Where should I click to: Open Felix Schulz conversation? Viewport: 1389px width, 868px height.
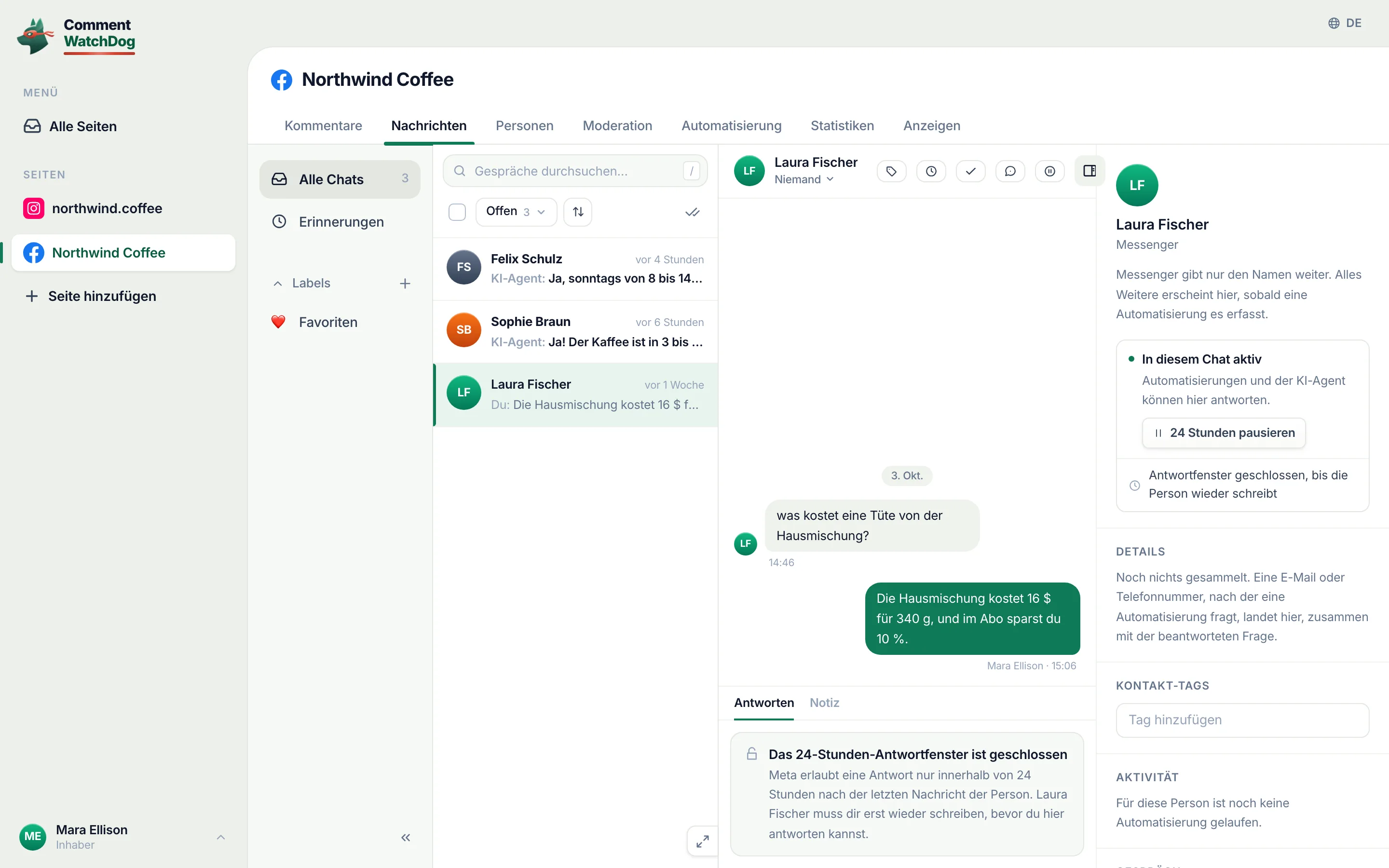coord(576,269)
